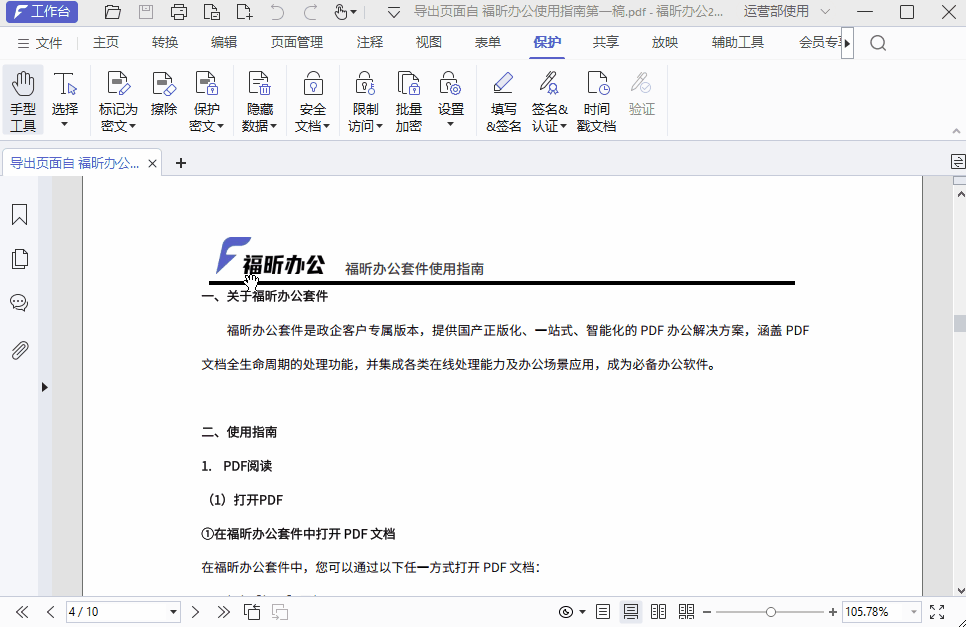Select the 手型工具 (Hand tool)
This screenshot has width=966, height=627.
[22, 98]
